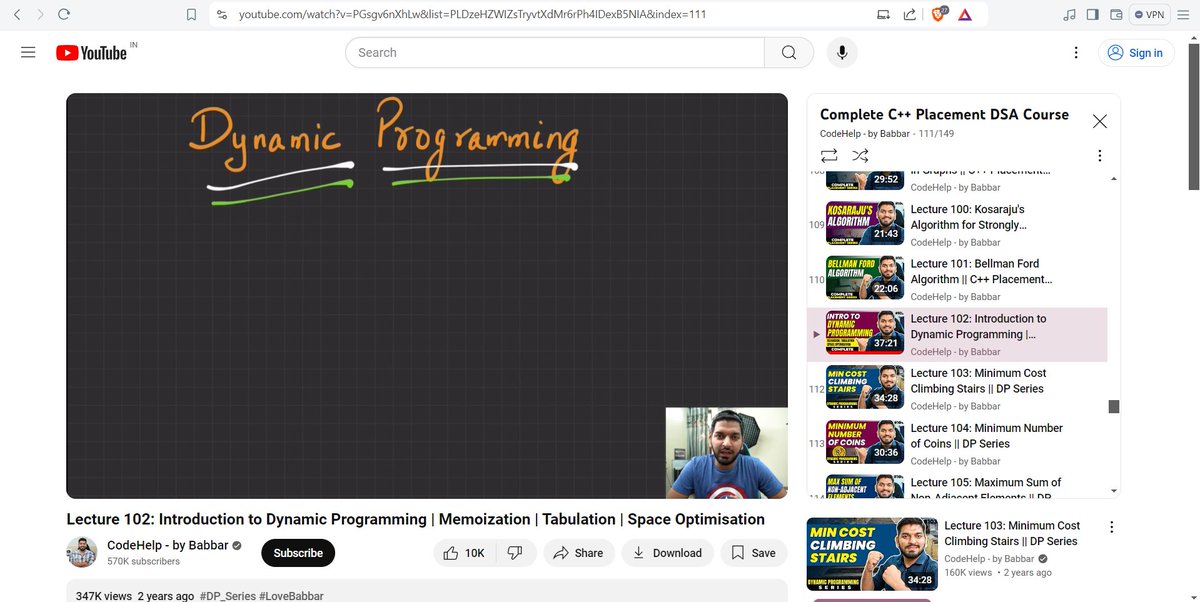The width and height of the screenshot is (1200, 602).
Task: Click playlist scrollbar up arrow
Action: pyautogui.click(x=1114, y=178)
